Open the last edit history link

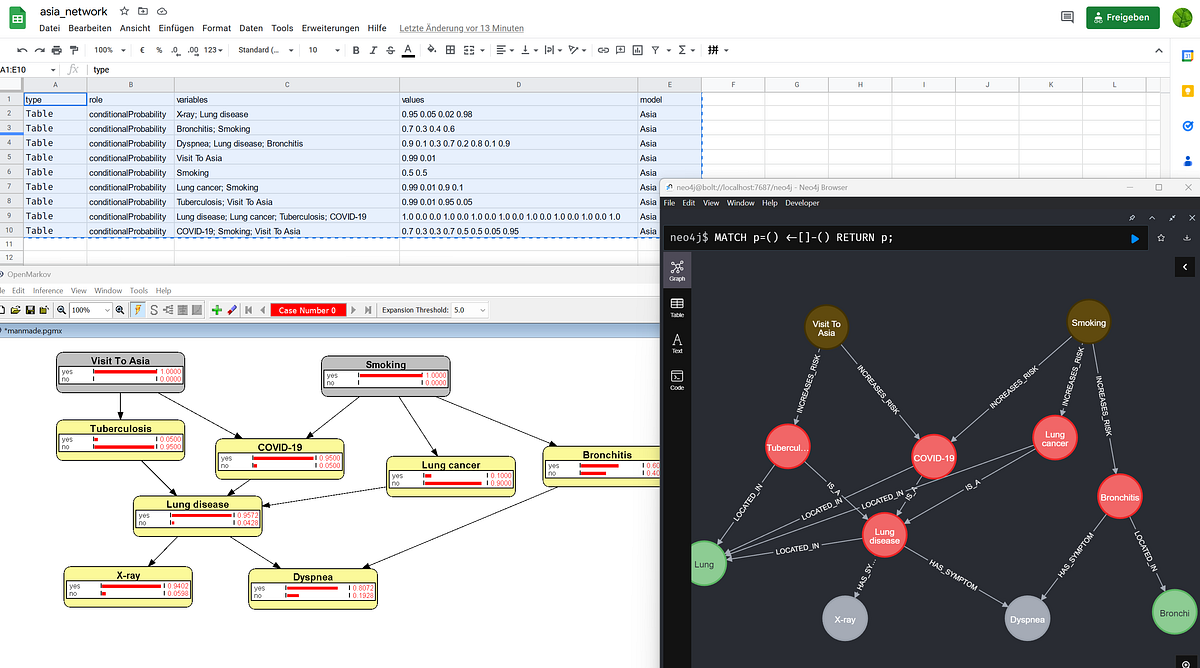(x=461, y=28)
